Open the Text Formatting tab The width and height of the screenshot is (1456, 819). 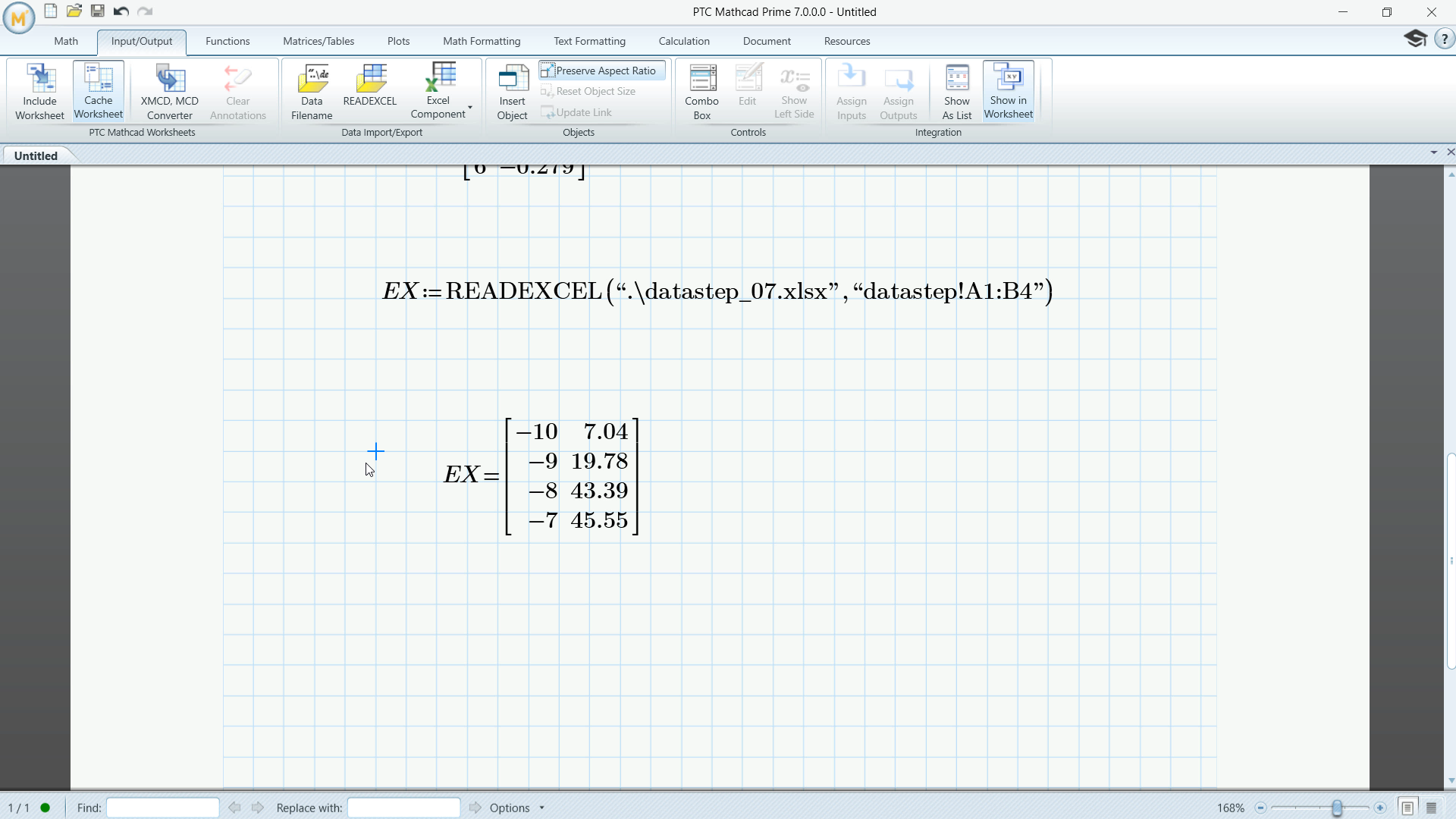[x=589, y=41]
